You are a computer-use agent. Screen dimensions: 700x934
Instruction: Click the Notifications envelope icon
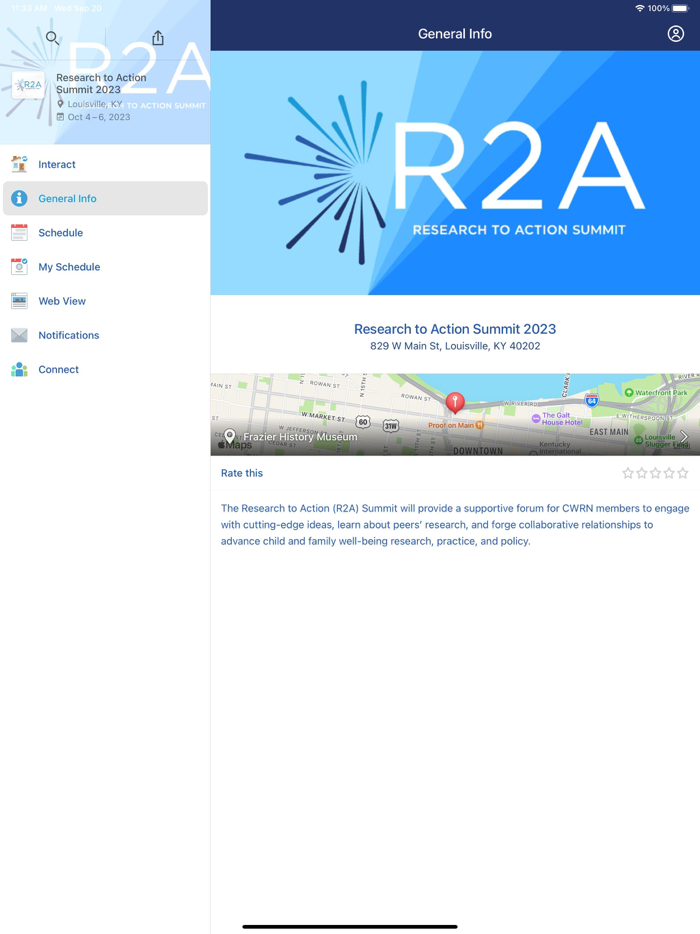(x=19, y=335)
